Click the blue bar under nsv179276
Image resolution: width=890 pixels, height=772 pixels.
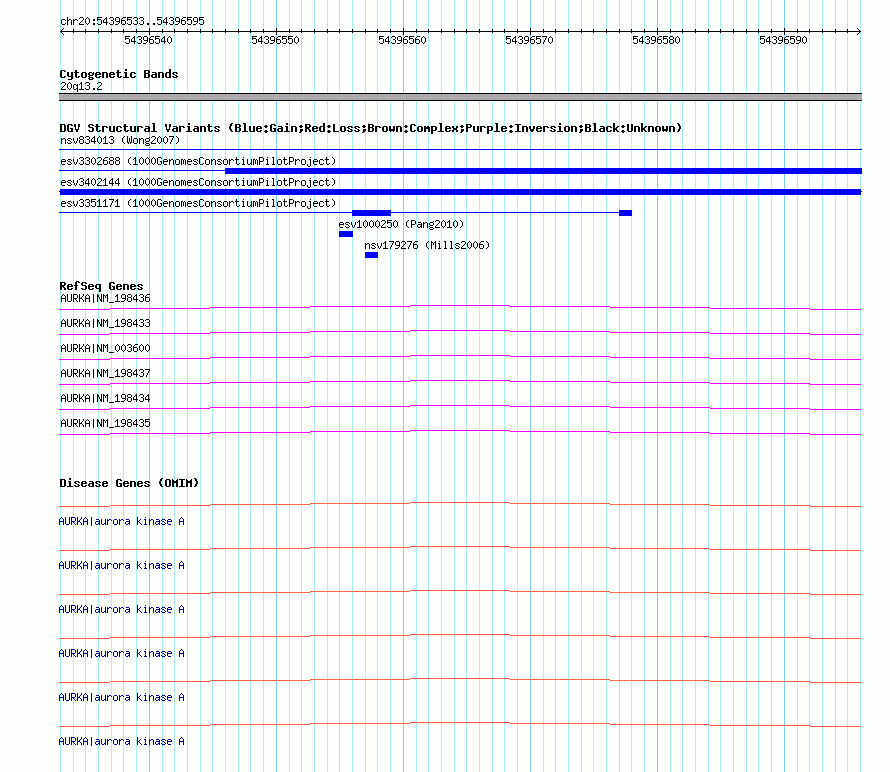pos(371,255)
